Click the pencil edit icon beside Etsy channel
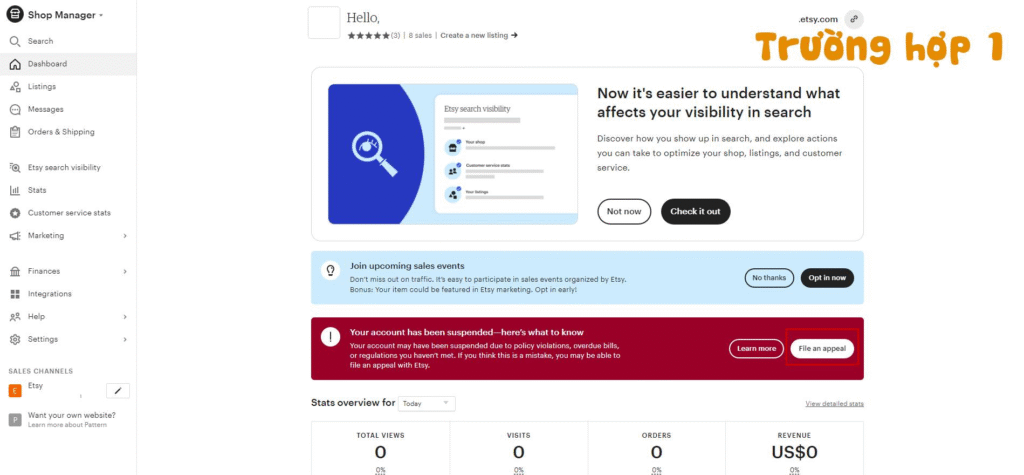Screen dimensions: 1024x475 click(118, 391)
